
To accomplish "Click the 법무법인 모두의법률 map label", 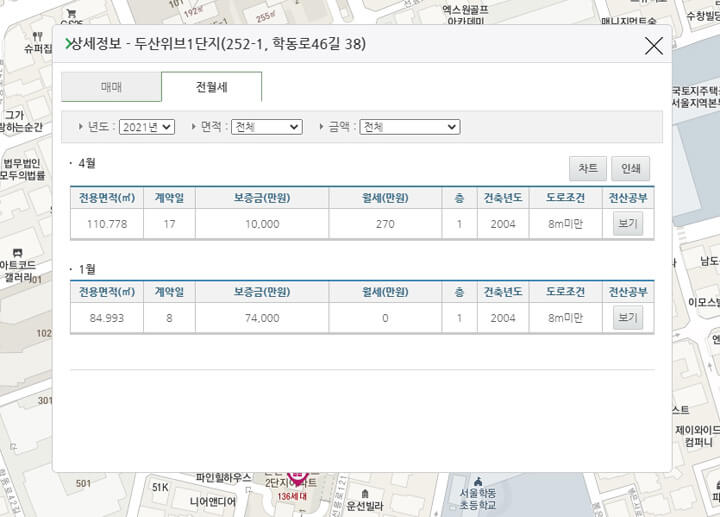I will (22, 169).
